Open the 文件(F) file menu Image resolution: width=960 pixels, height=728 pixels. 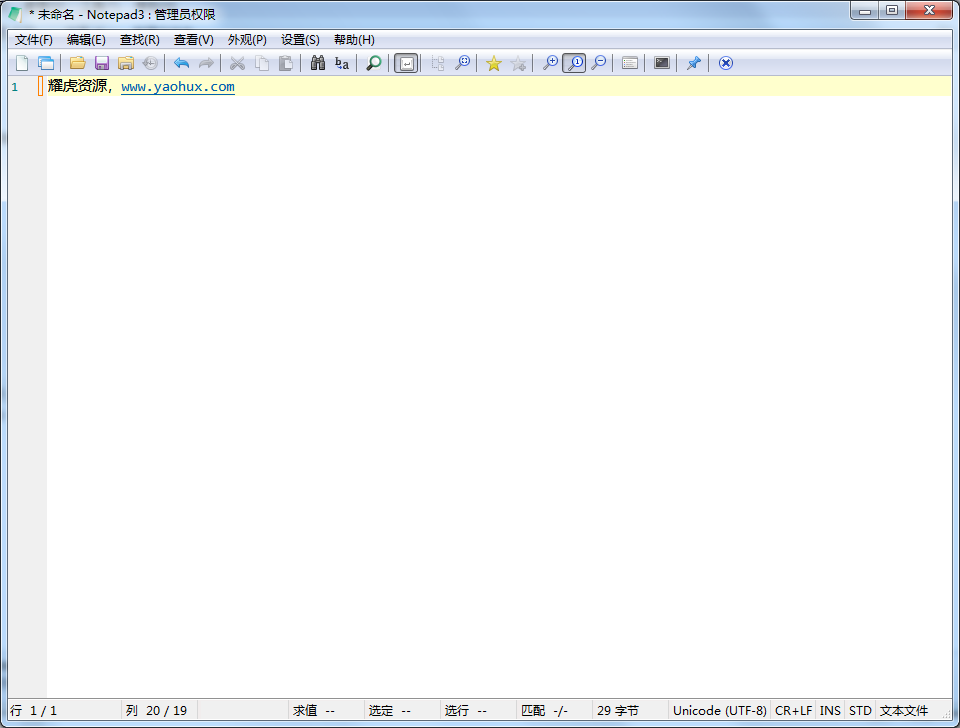pos(33,39)
